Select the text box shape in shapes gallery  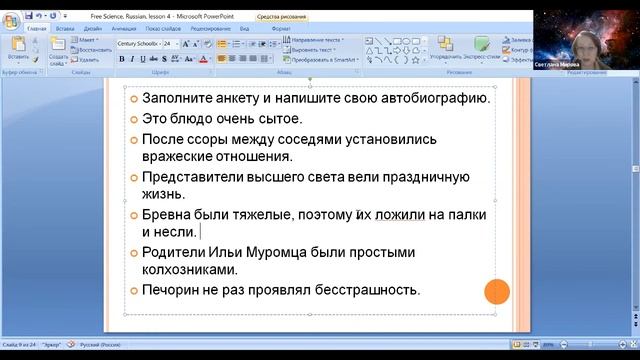369,41
